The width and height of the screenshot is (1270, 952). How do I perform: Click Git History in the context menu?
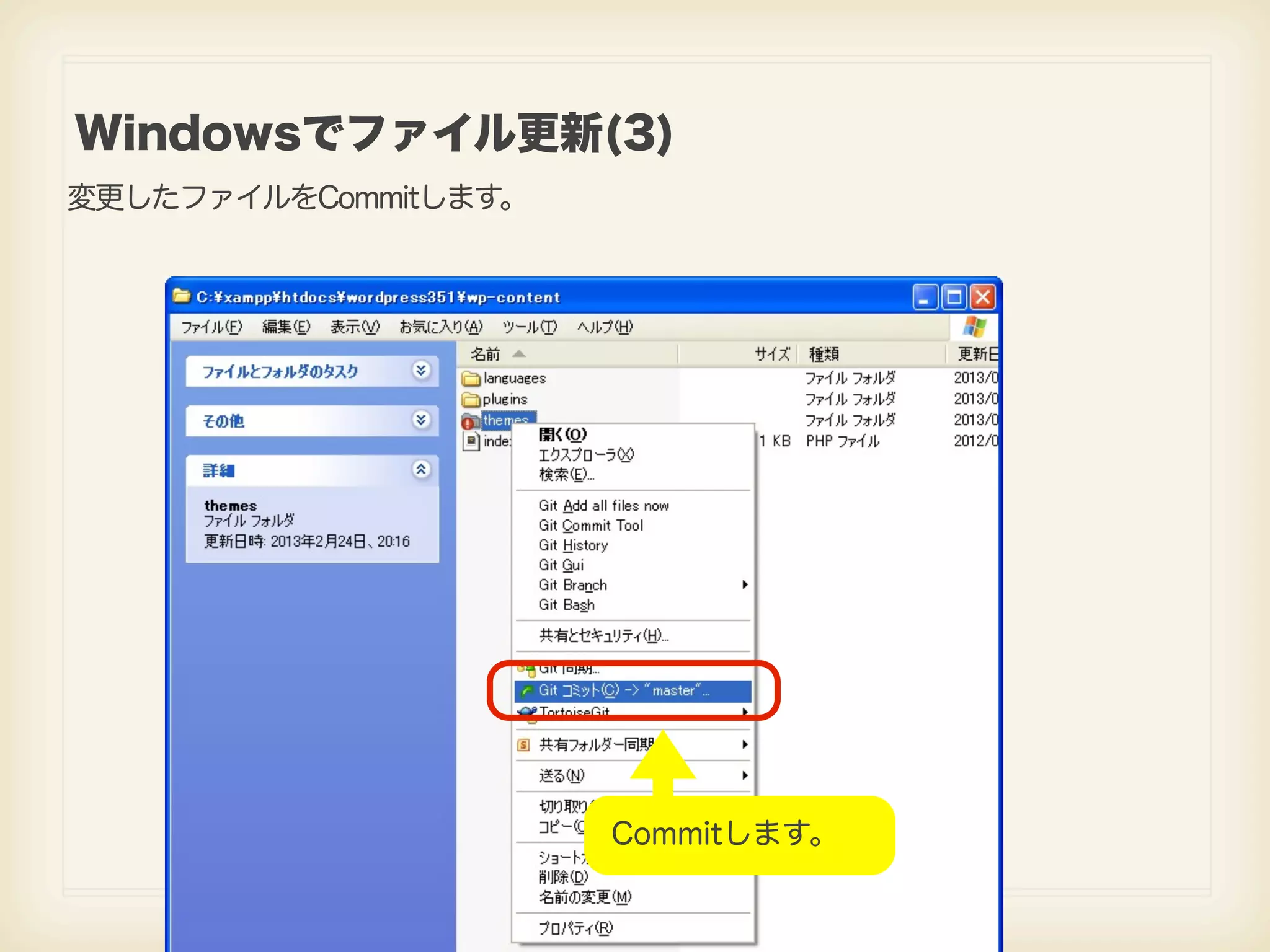(573, 545)
